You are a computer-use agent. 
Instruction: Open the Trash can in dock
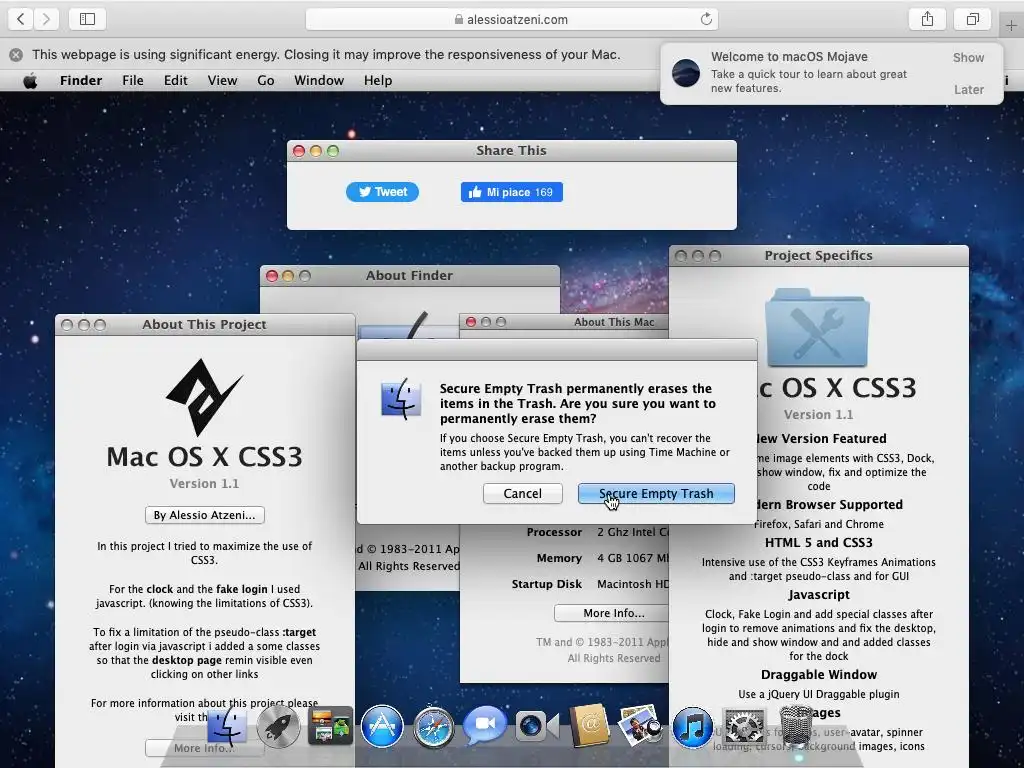pos(795,726)
